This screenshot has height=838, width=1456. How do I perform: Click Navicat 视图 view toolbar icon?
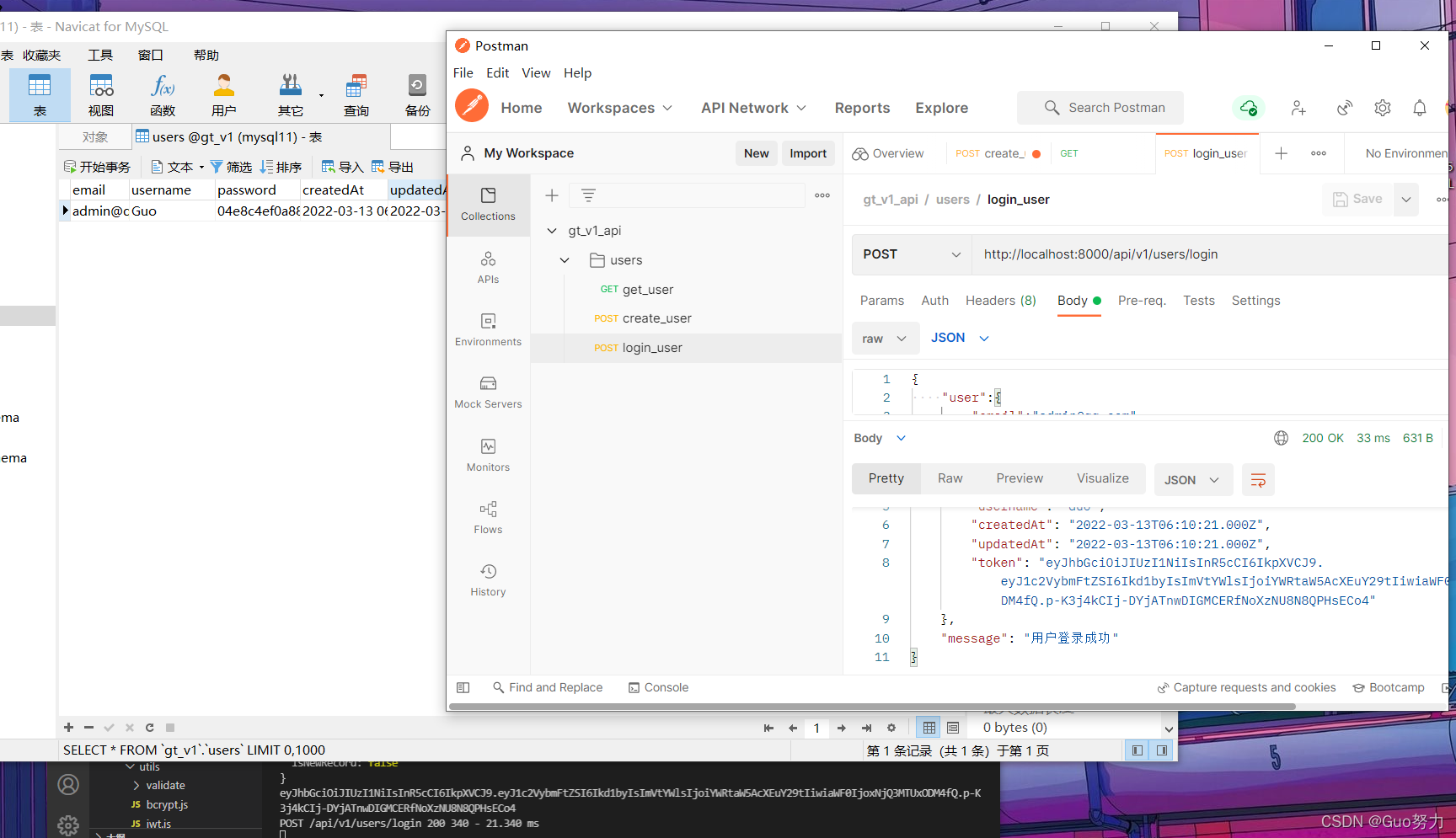click(101, 95)
